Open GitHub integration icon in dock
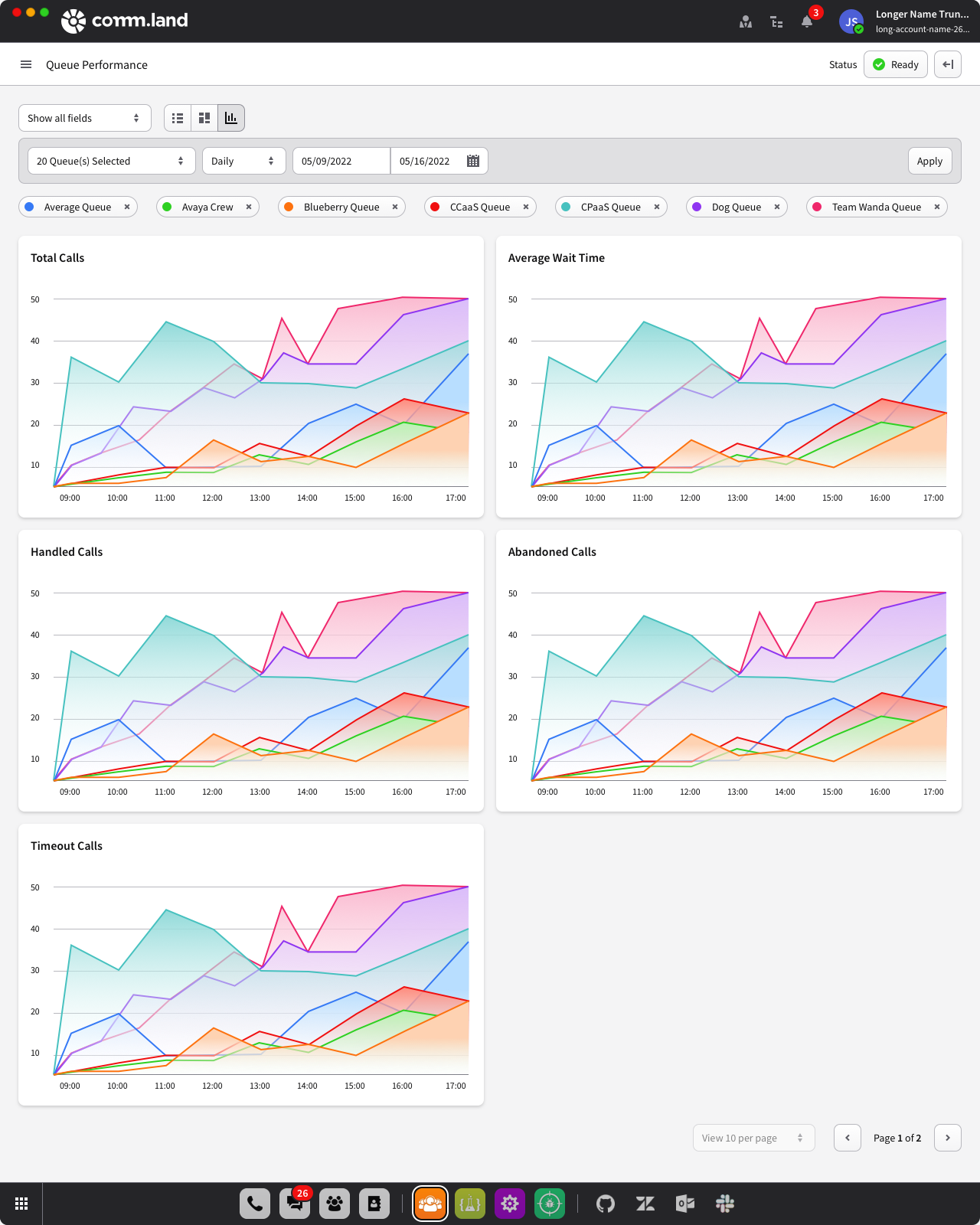The height and width of the screenshot is (1225, 980). tap(606, 1204)
